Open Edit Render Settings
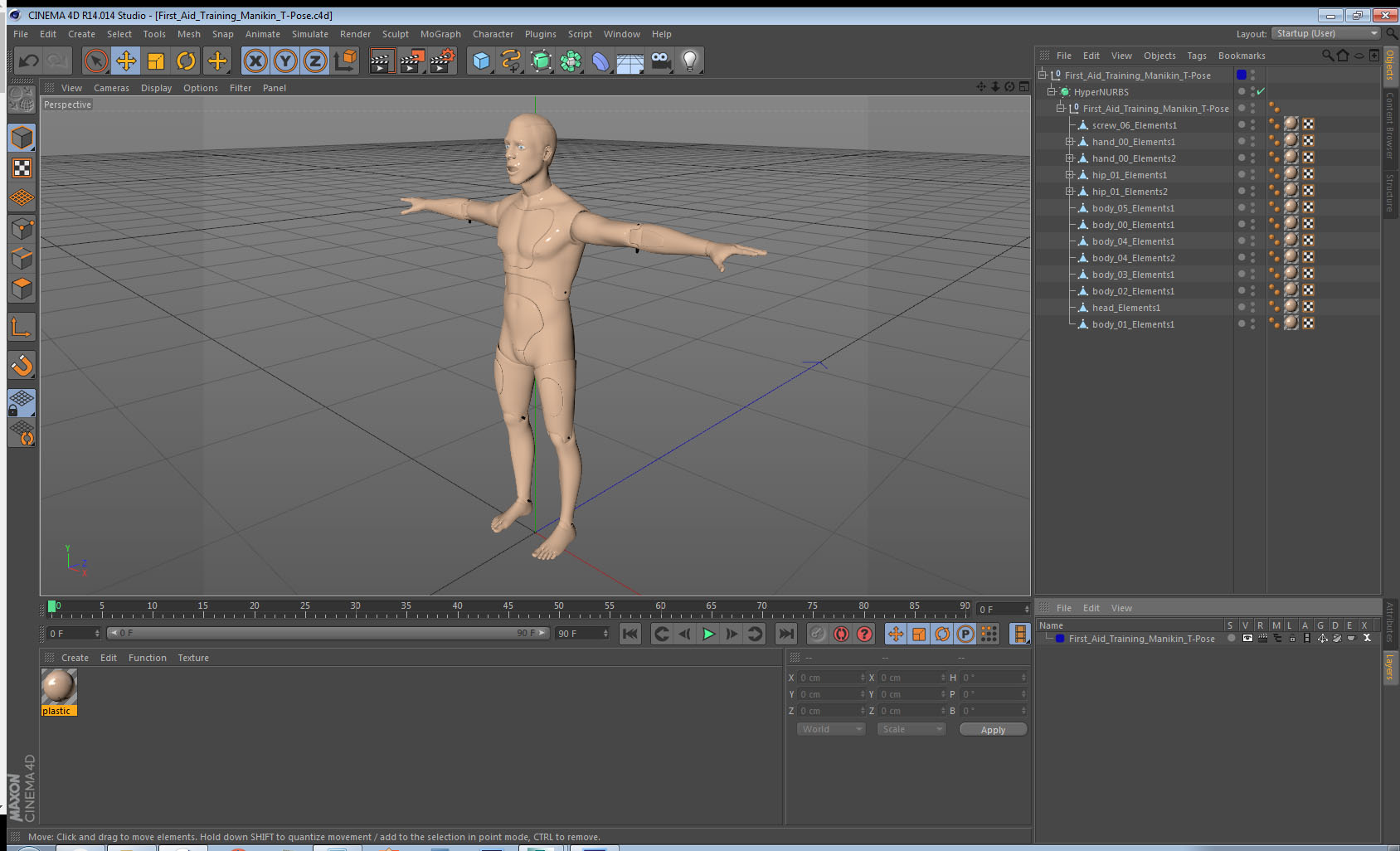The height and width of the screenshot is (851, 1400). (x=443, y=61)
